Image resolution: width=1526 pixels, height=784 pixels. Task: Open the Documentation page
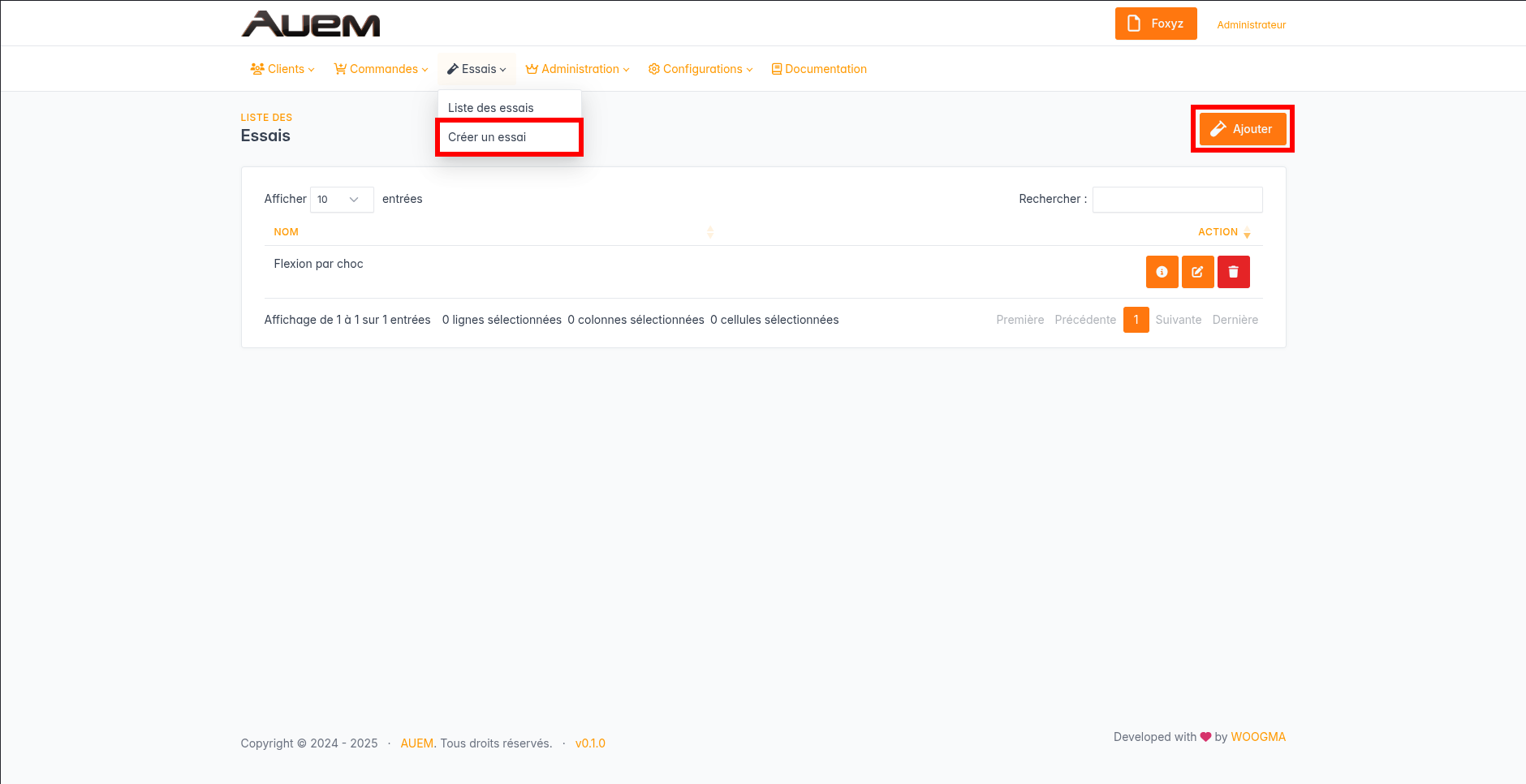click(x=819, y=69)
